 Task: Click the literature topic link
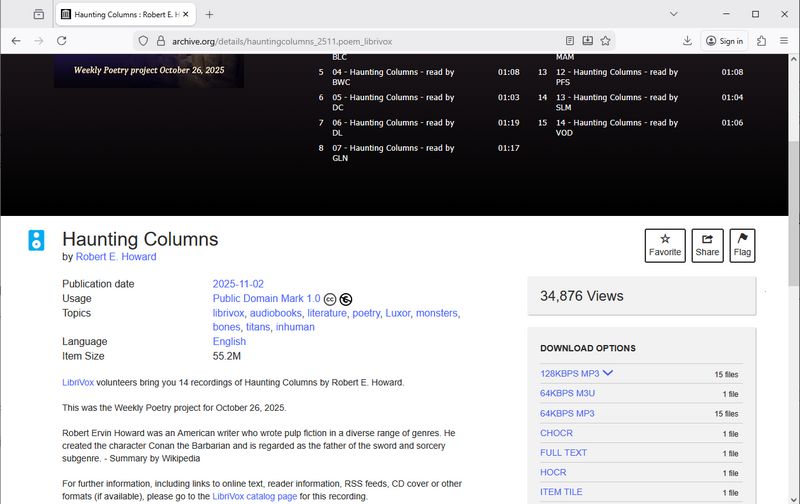click(327, 313)
